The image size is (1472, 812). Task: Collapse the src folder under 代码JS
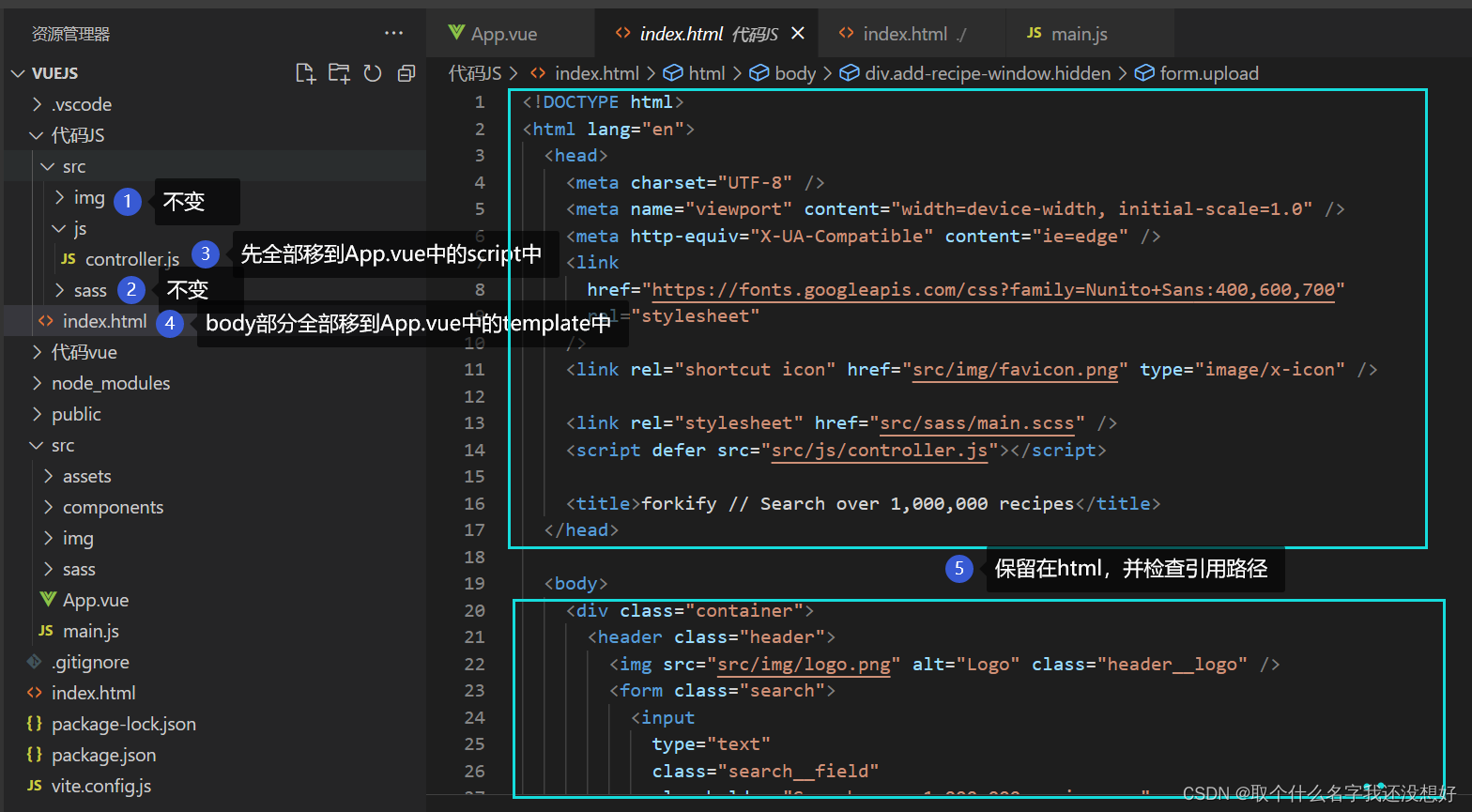[49, 166]
